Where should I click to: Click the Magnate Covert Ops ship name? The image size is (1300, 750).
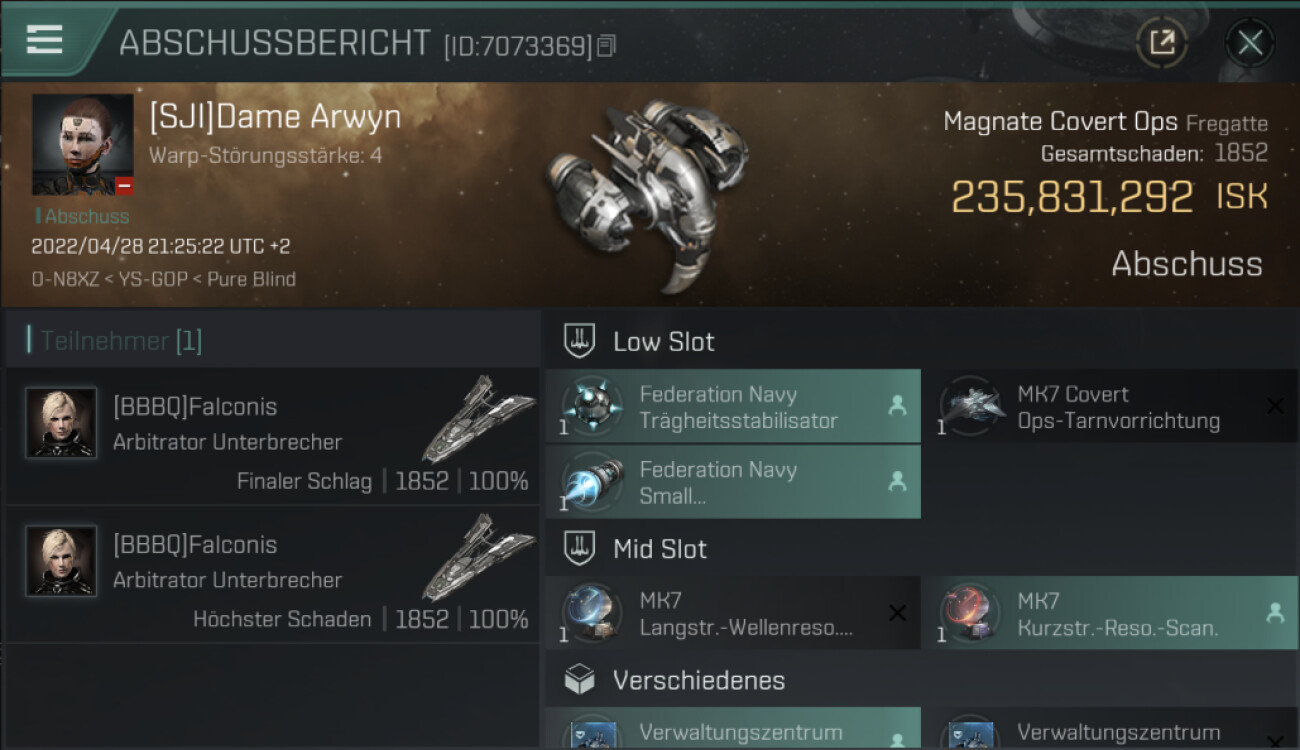click(1060, 122)
